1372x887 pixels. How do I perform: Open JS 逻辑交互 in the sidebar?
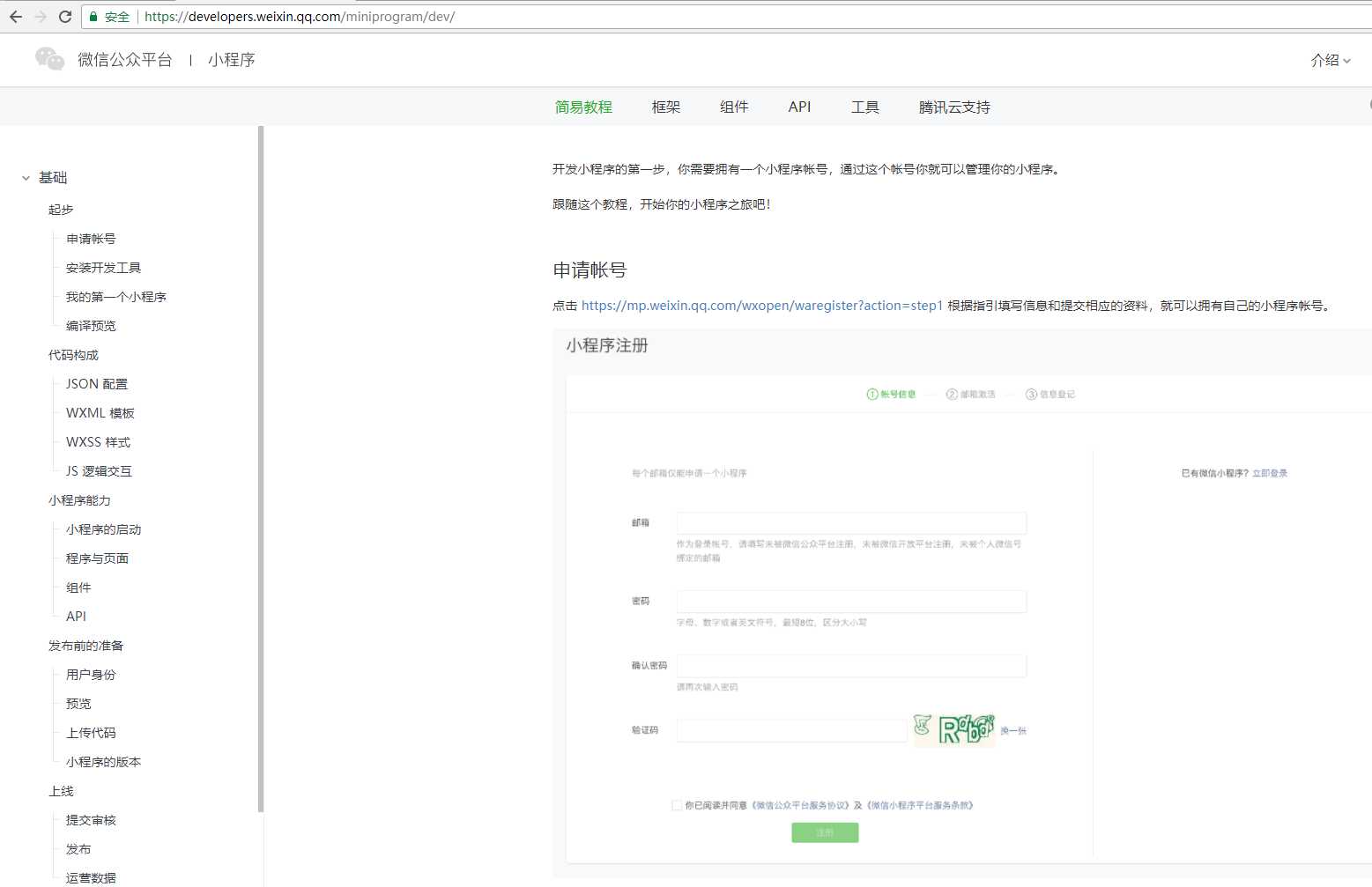(99, 471)
